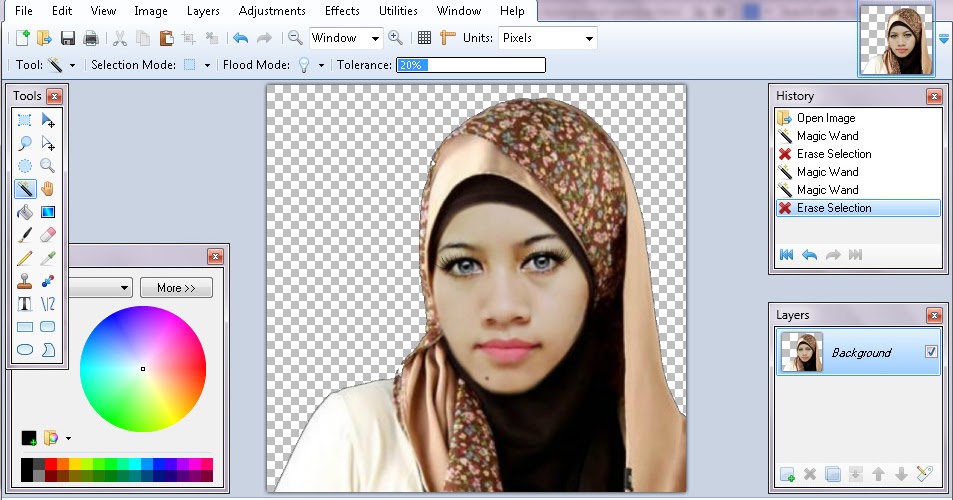Select the Eraser tool
This screenshot has height=500, width=953.
tap(47, 235)
